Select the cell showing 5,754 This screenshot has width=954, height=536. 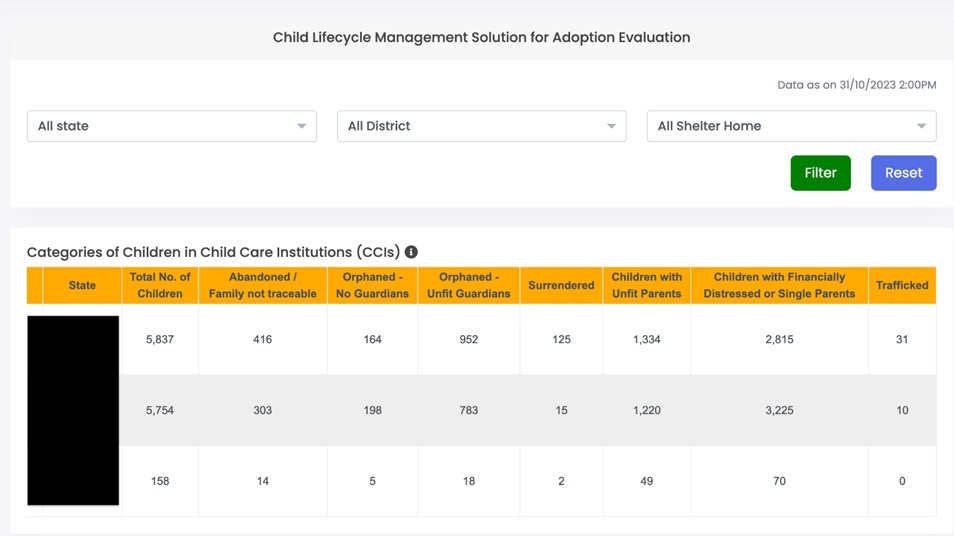160,410
